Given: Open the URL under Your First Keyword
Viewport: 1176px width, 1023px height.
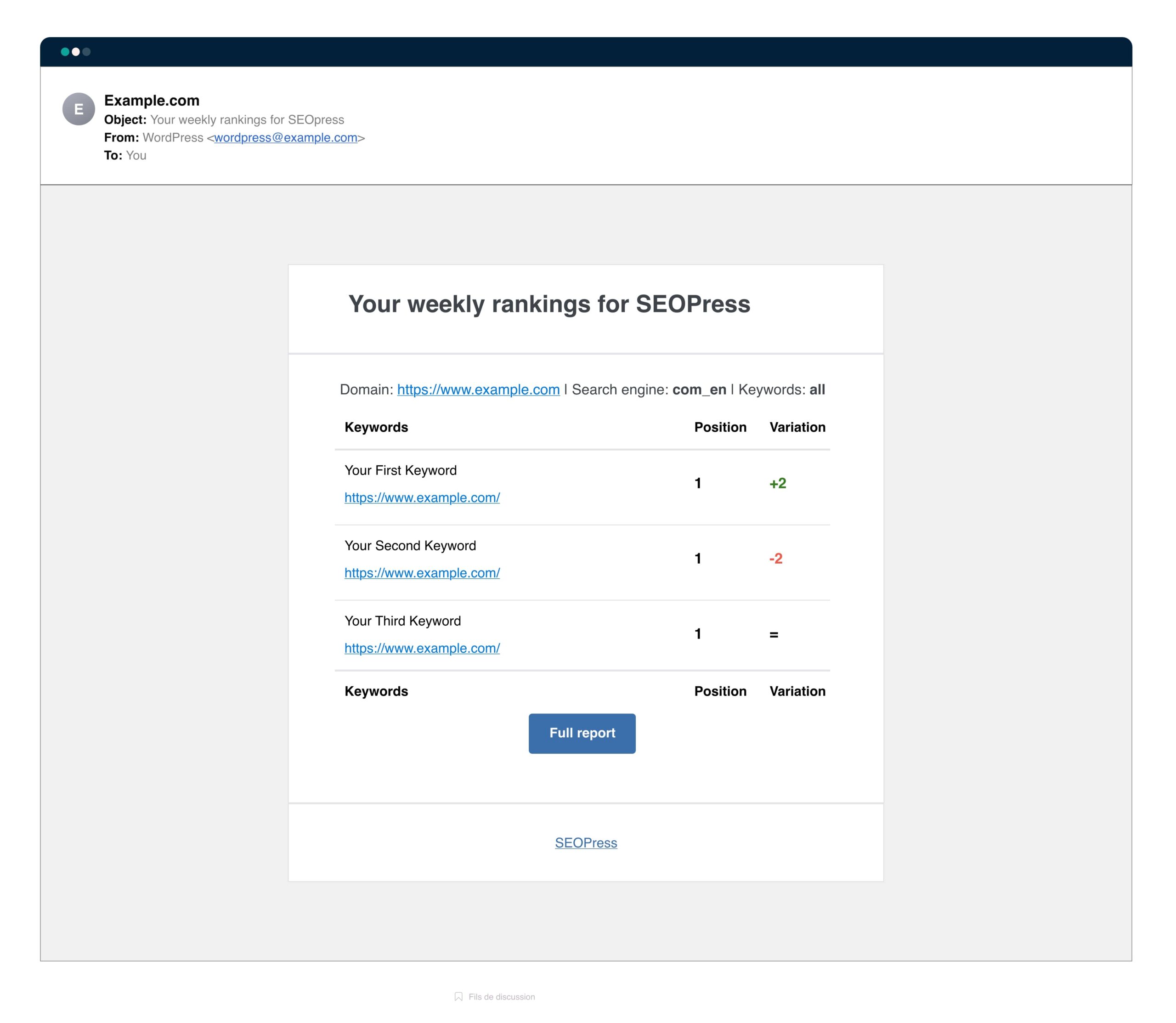Looking at the screenshot, I should click(422, 498).
